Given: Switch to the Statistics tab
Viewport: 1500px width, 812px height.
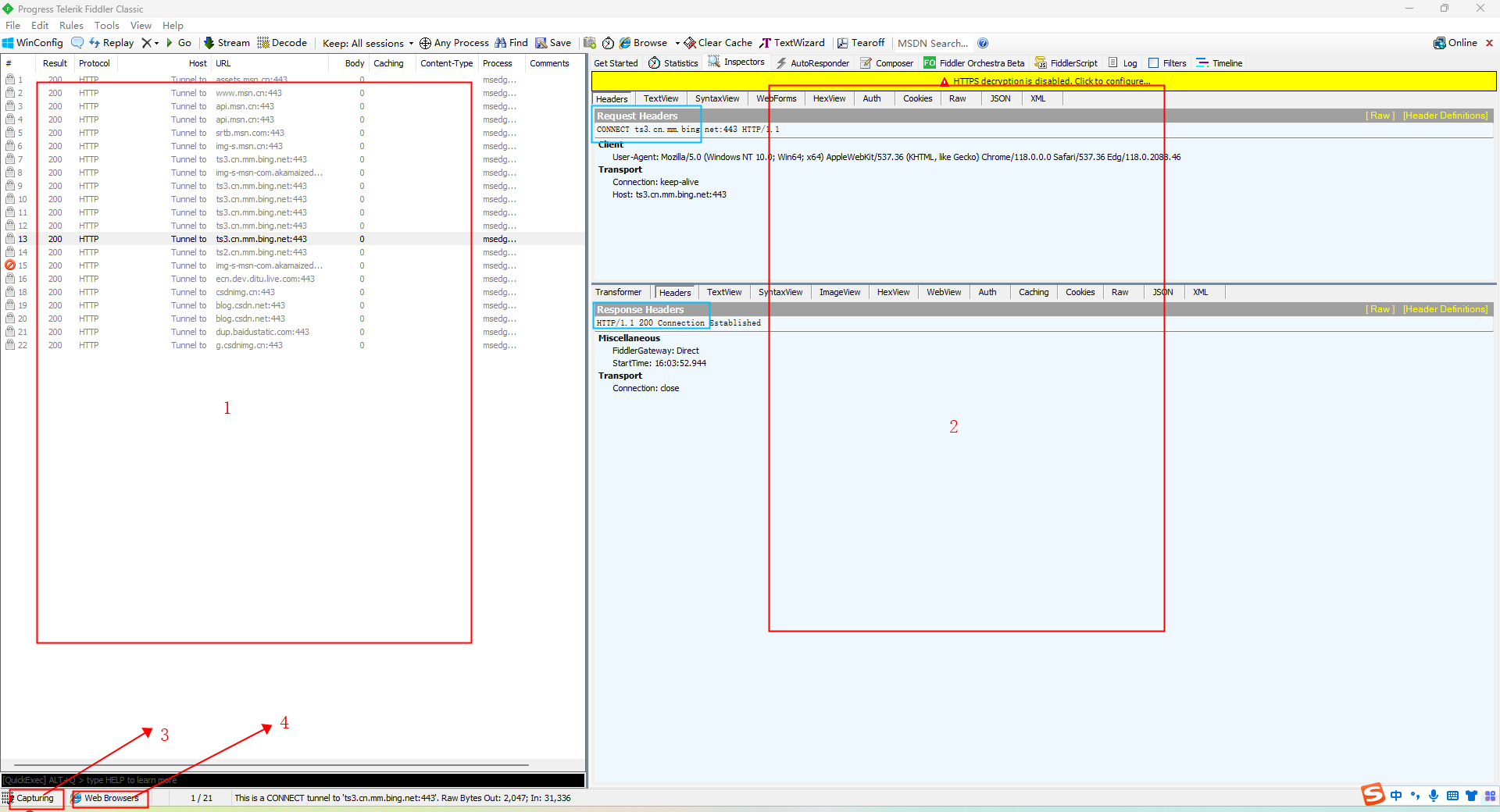Looking at the screenshot, I should pos(673,63).
